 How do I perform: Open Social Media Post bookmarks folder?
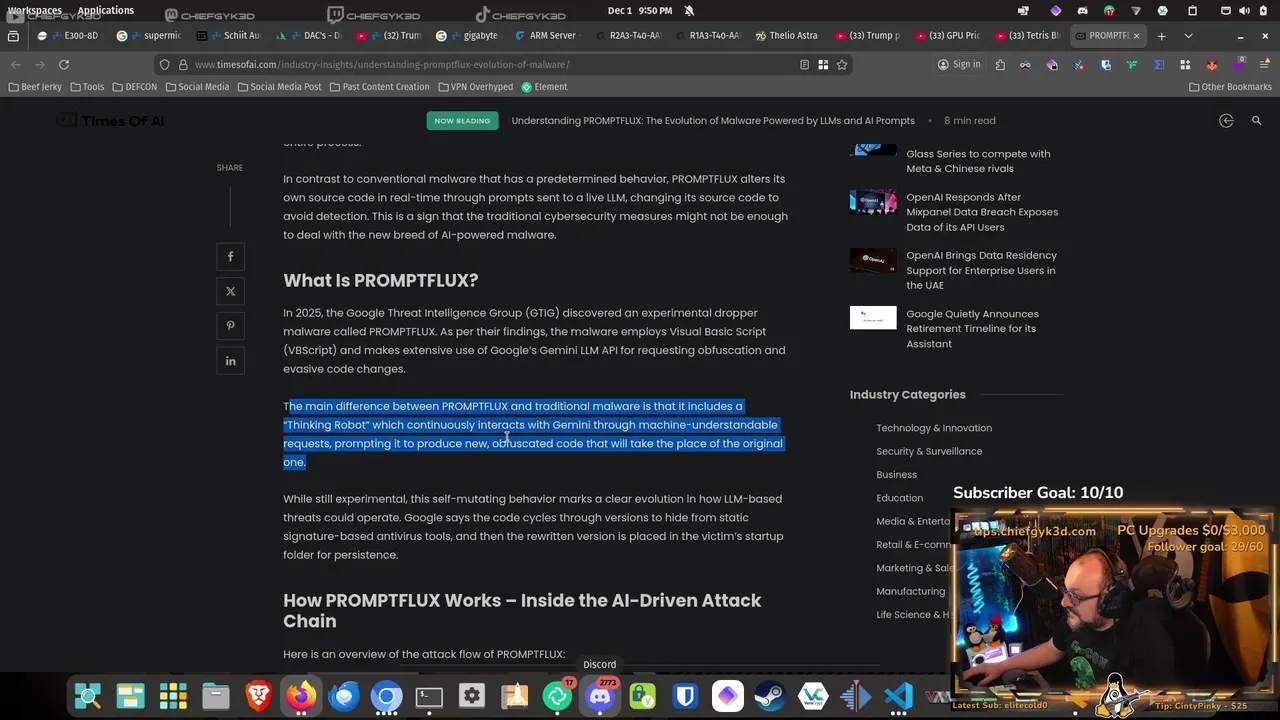(280, 87)
